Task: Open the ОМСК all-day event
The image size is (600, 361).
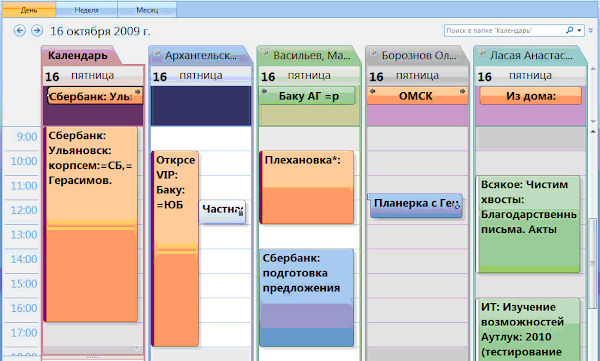Action: click(417, 96)
